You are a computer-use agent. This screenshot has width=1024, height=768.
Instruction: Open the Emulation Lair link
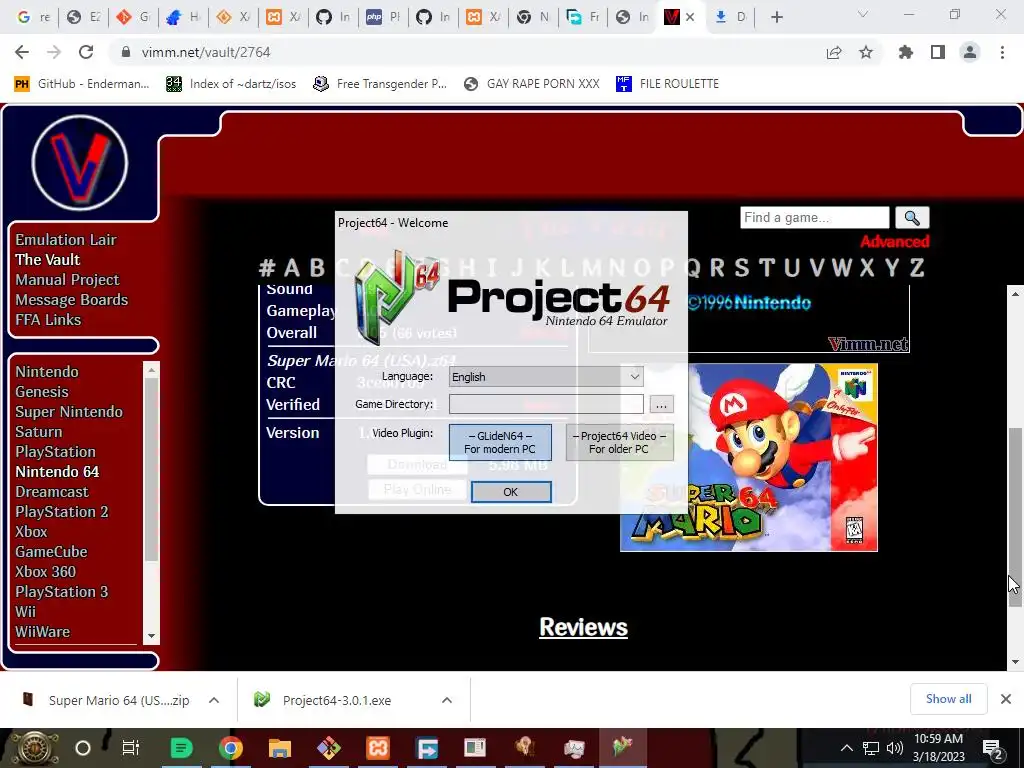click(x=66, y=240)
